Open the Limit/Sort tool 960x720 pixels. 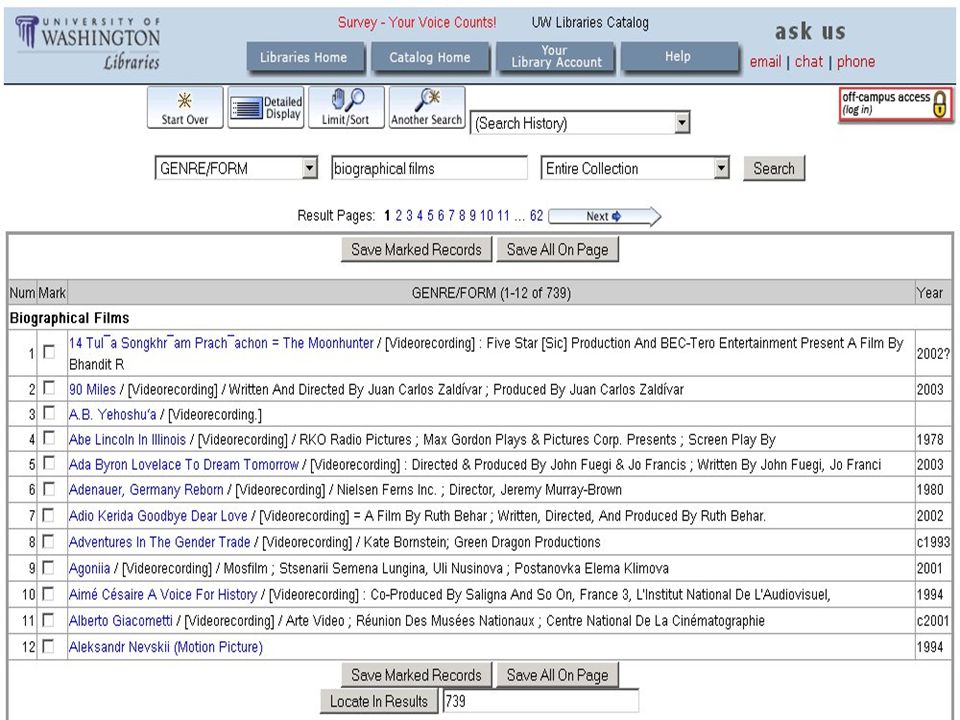click(x=347, y=107)
